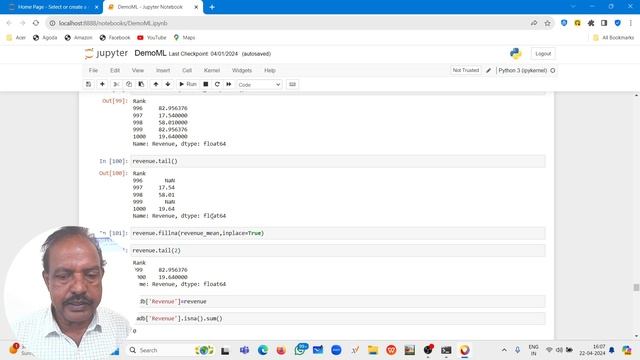Click the Python 3 (ipykernel) label
The height and width of the screenshot is (360, 640).
click(522, 70)
